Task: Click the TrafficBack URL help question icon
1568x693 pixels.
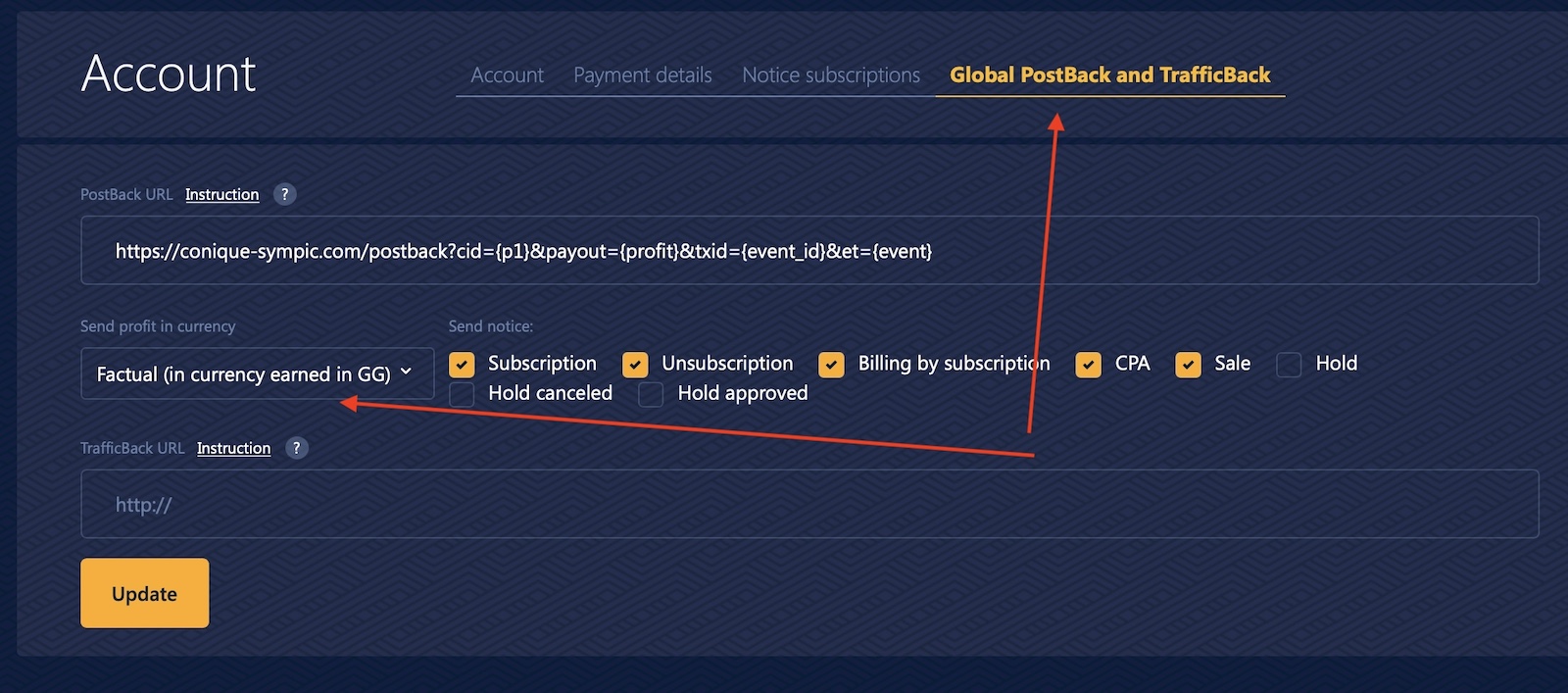Action: [296, 448]
